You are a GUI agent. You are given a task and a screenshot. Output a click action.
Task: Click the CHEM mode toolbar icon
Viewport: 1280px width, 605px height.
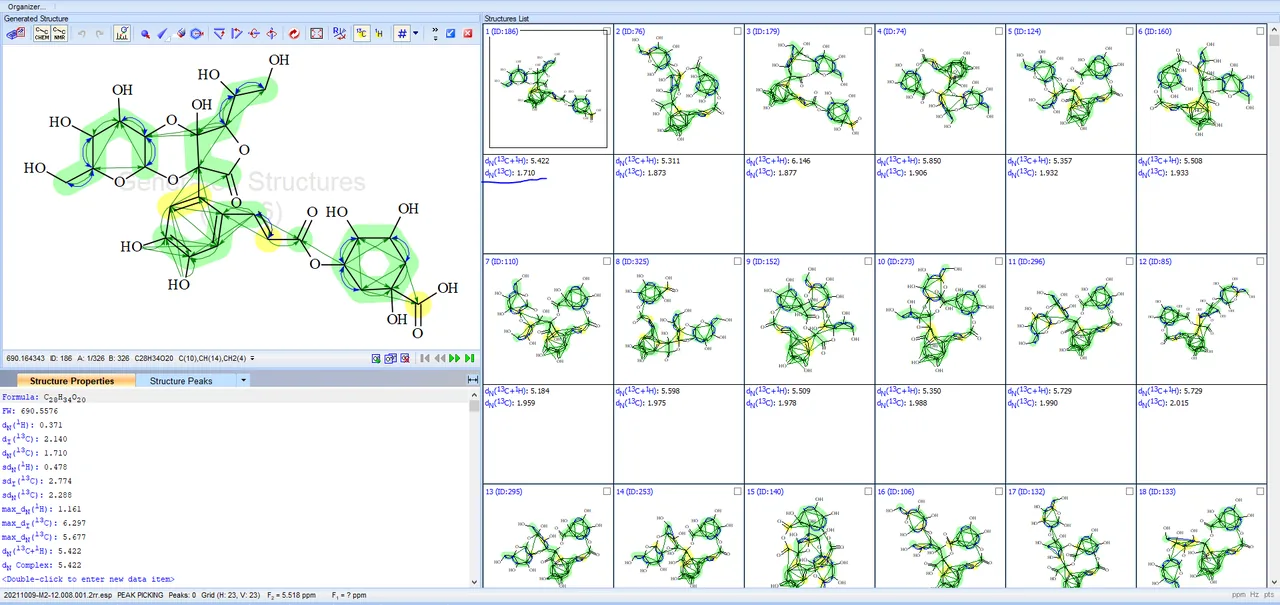click(x=41, y=33)
